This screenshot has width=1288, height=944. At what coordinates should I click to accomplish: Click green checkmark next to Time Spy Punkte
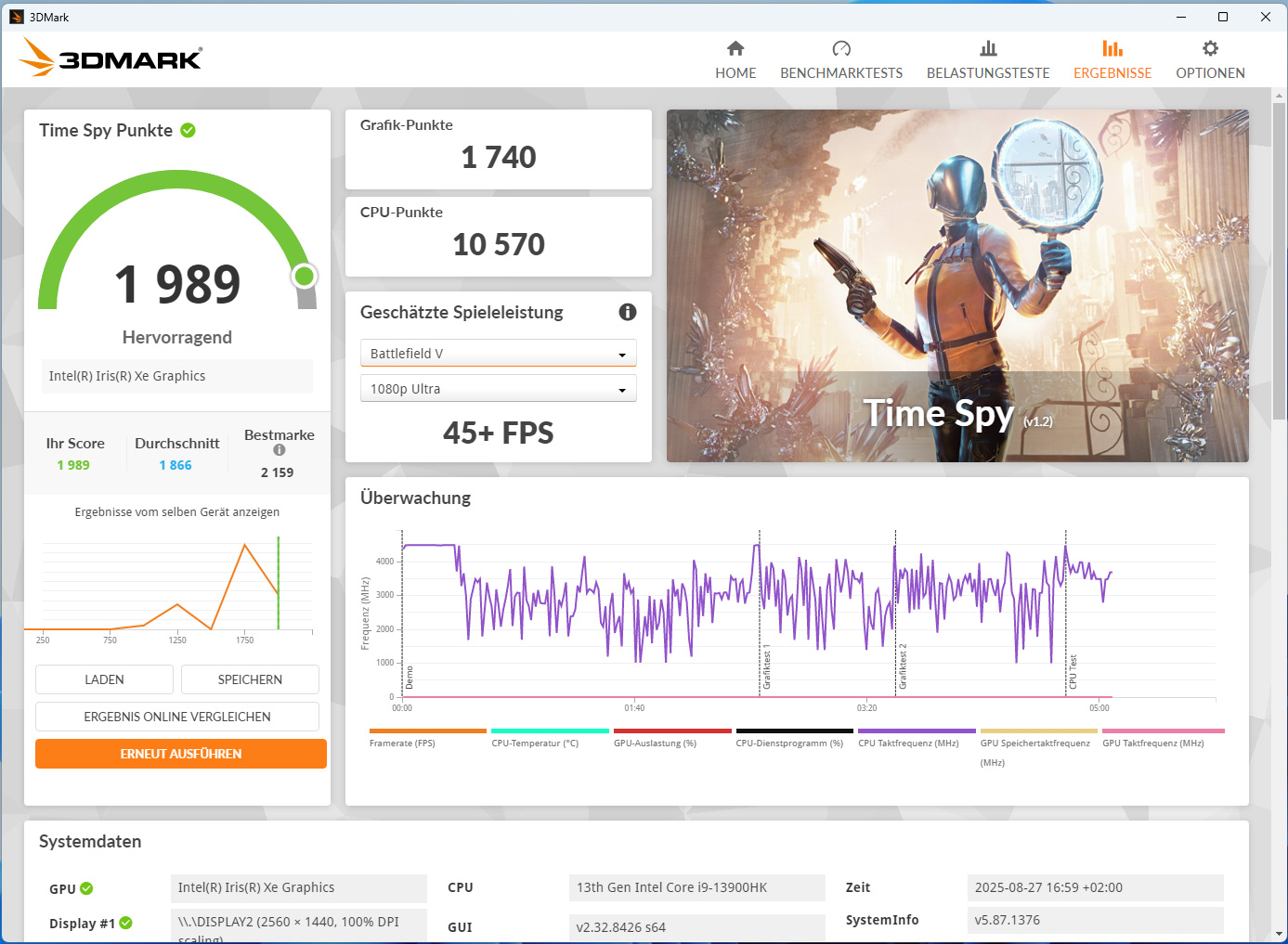tap(189, 131)
